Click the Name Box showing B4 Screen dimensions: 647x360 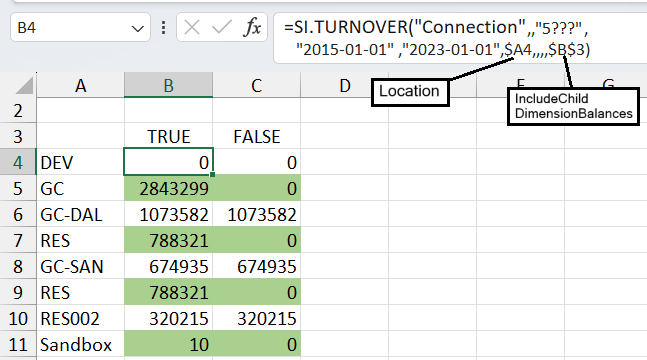tap(80, 27)
